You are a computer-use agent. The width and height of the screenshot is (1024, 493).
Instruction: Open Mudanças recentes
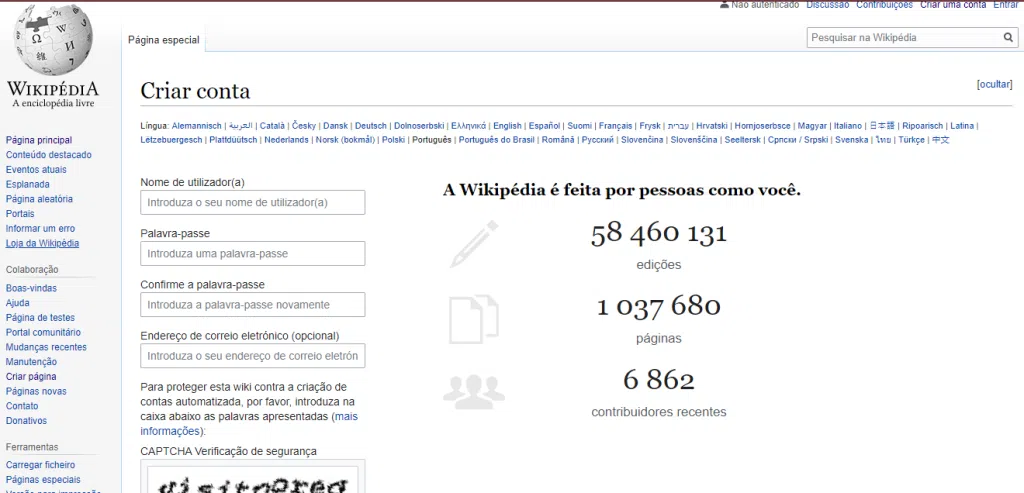[x=46, y=347]
